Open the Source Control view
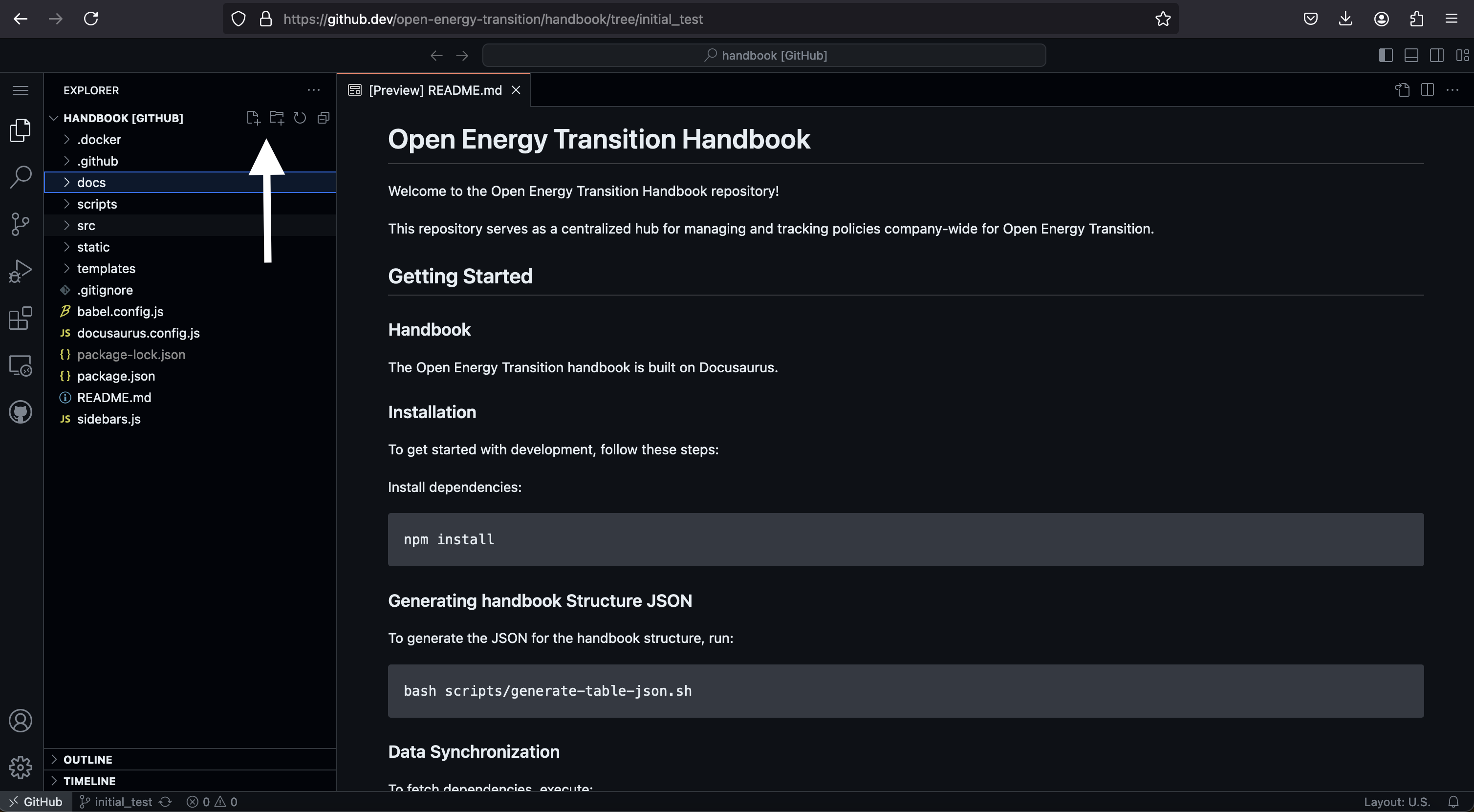 21,224
